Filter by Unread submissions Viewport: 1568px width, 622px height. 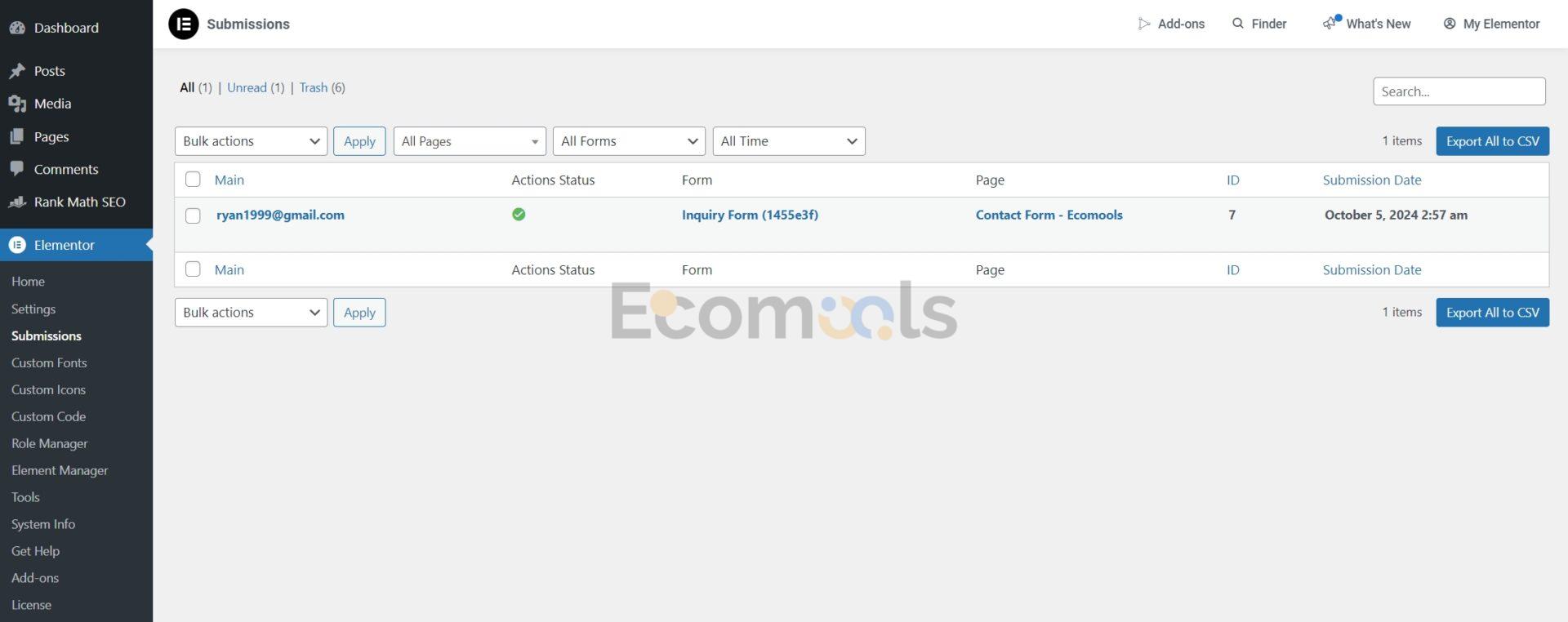coord(247,87)
